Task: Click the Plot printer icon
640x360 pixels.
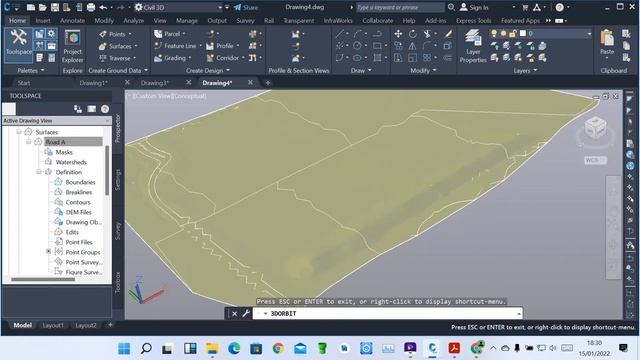Action: (91, 7)
